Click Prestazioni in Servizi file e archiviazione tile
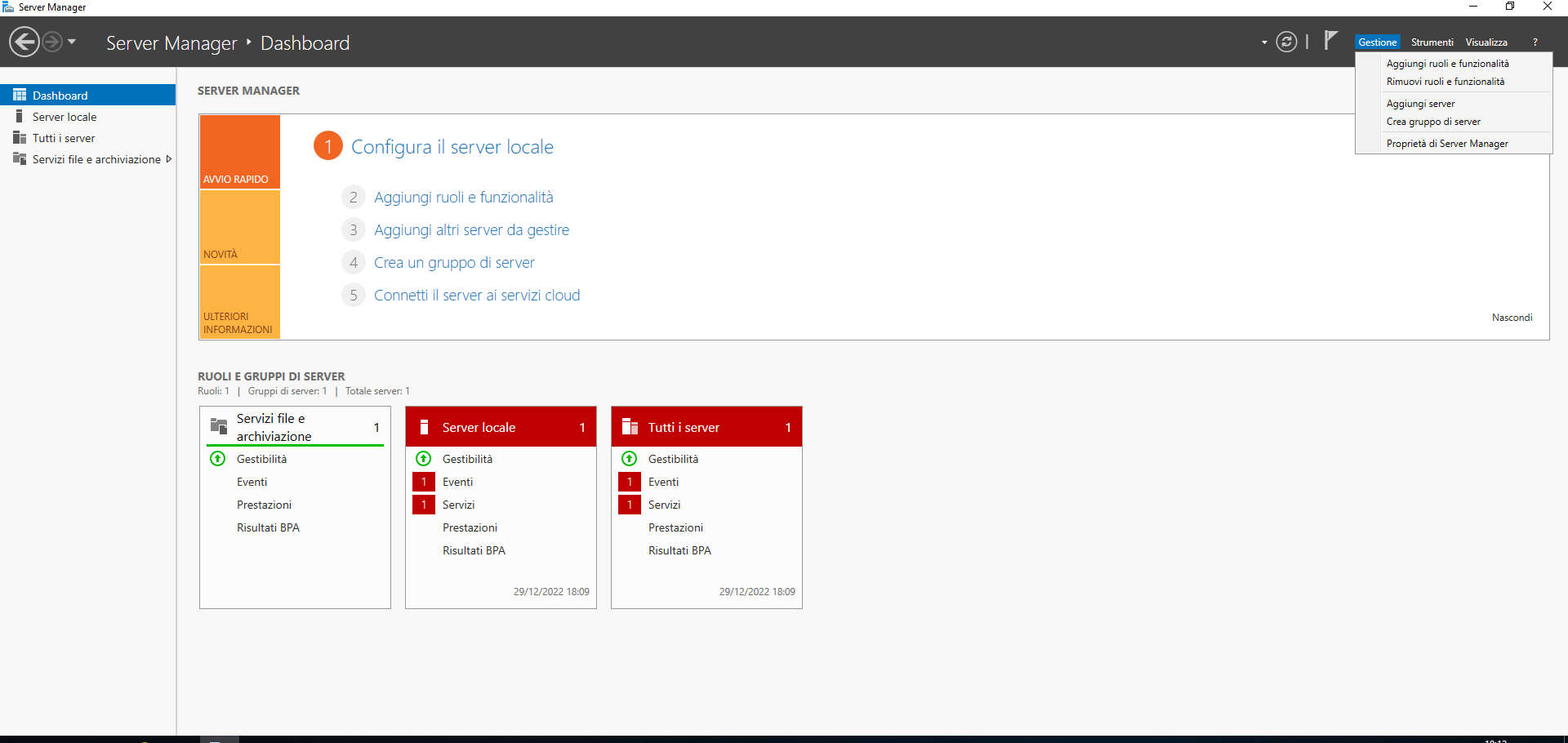The image size is (1568, 743). [264, 505]
